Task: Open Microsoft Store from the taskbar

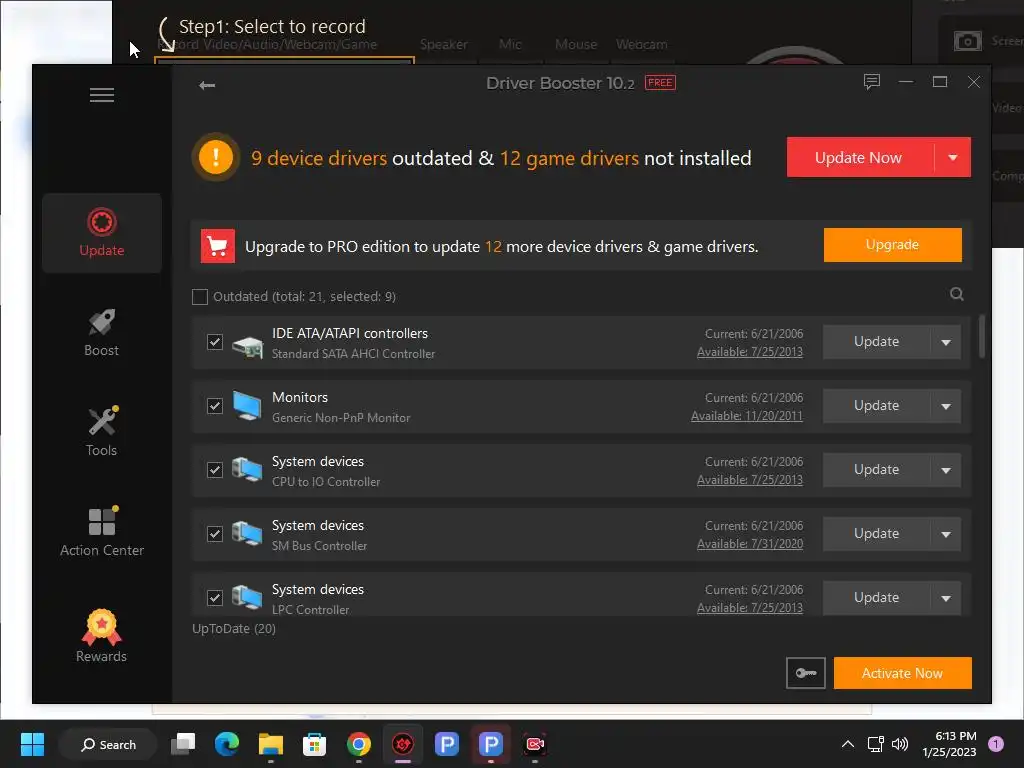Action: 315,744
